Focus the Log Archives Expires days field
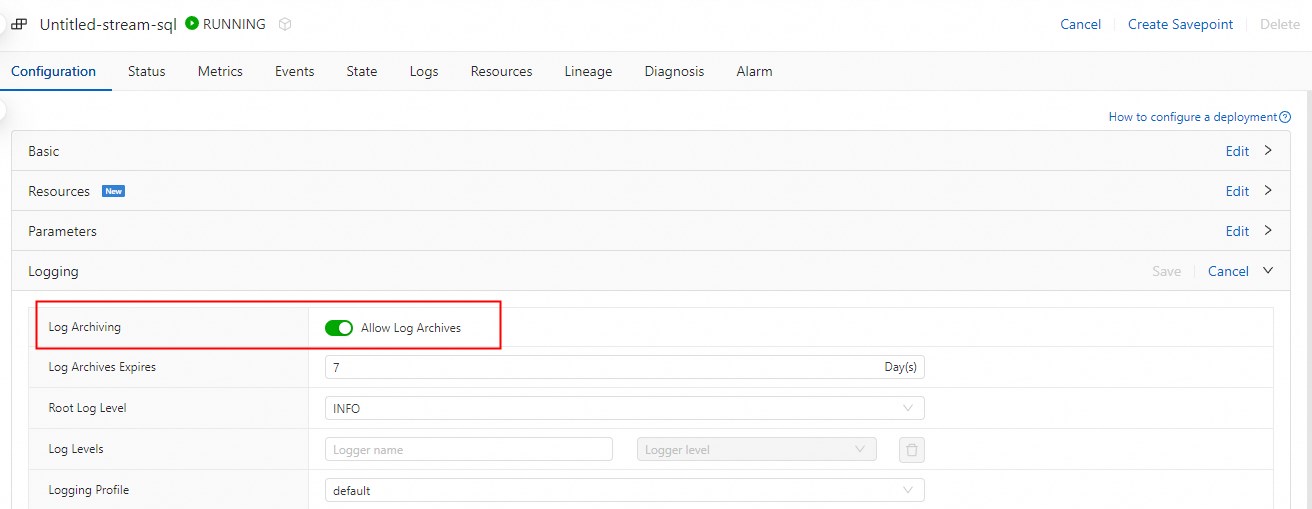Viewport: 1312px width, 509px height. click(624, 367)
